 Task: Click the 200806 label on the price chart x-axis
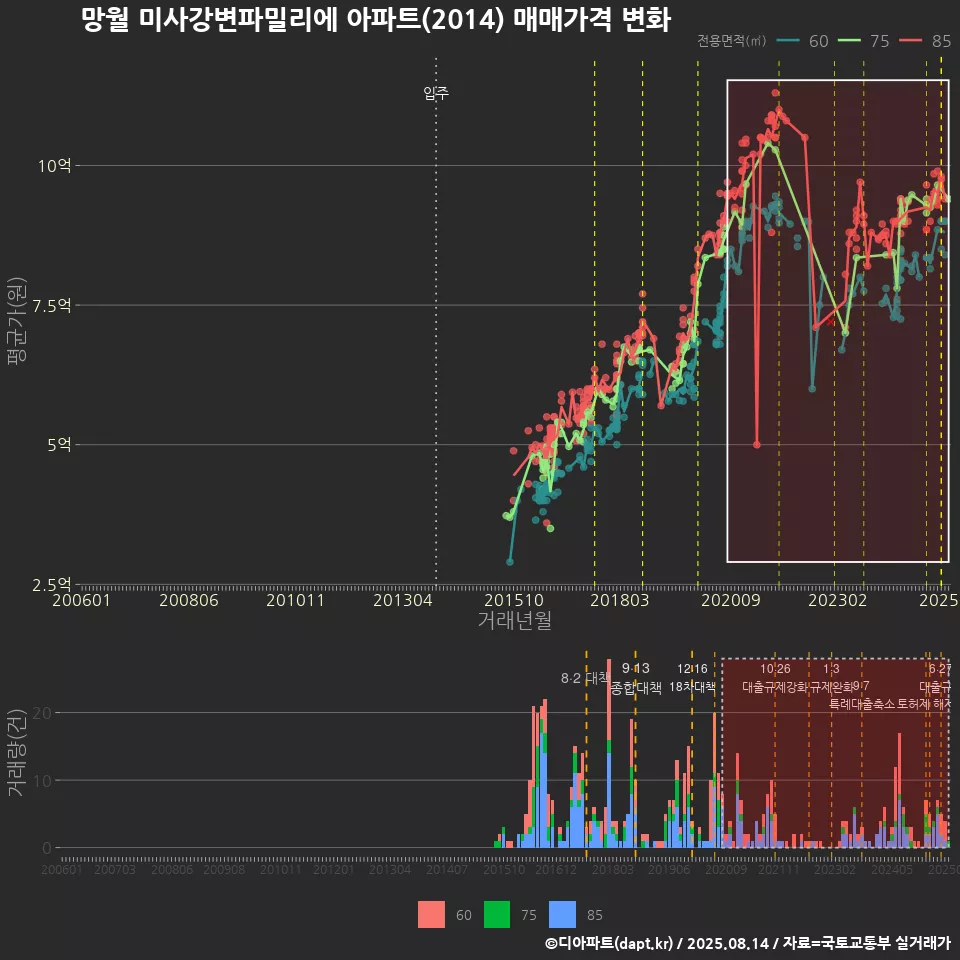pyautogui.click(x=189, y=600)
